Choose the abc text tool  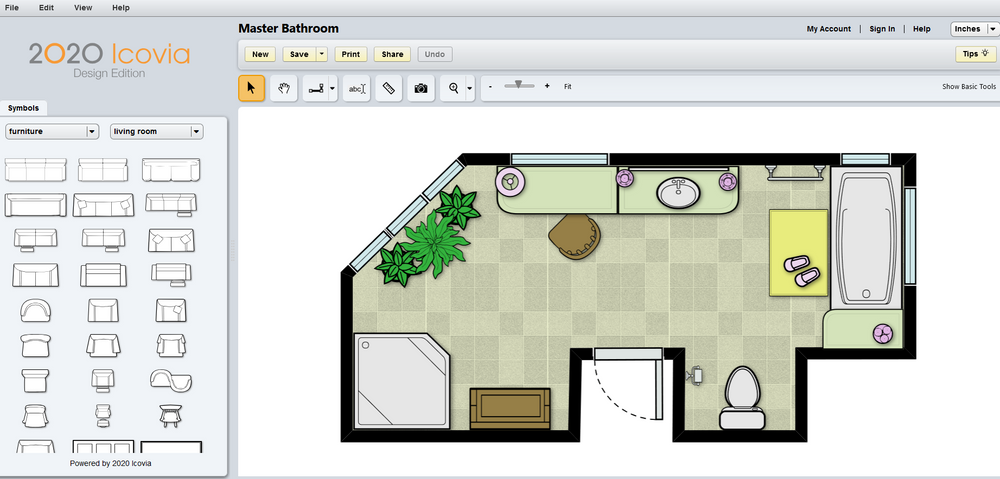(x=356, y=88)
